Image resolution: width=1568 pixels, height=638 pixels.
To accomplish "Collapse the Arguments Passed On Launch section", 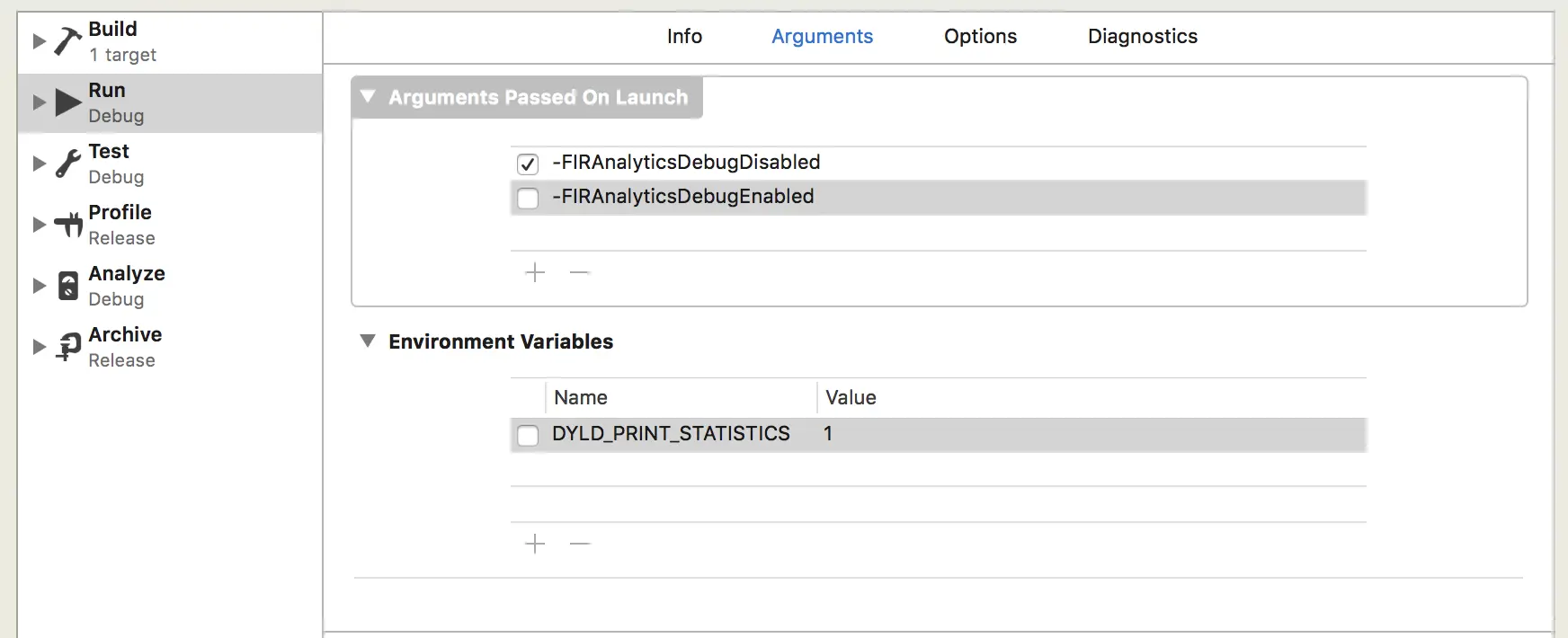I will click(367, 96).
